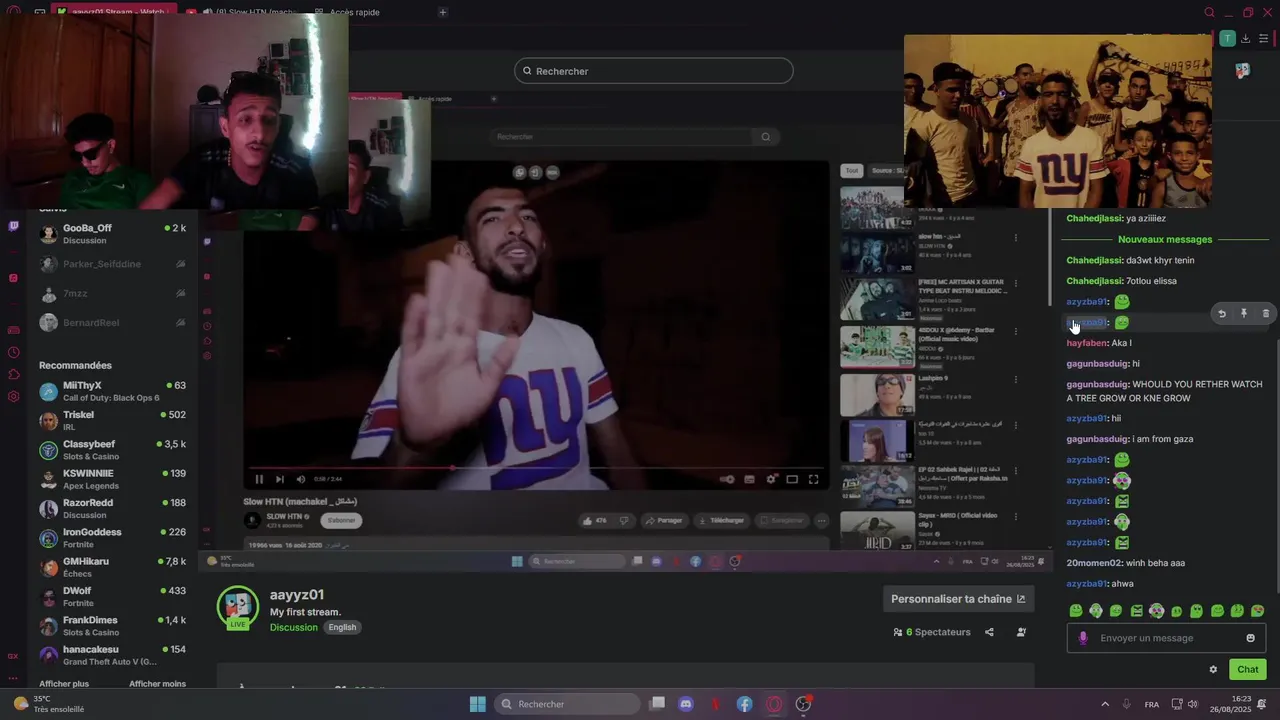Open DWolf recommended channel
This screenshot has height=720, width=1280.
point(112,596)
